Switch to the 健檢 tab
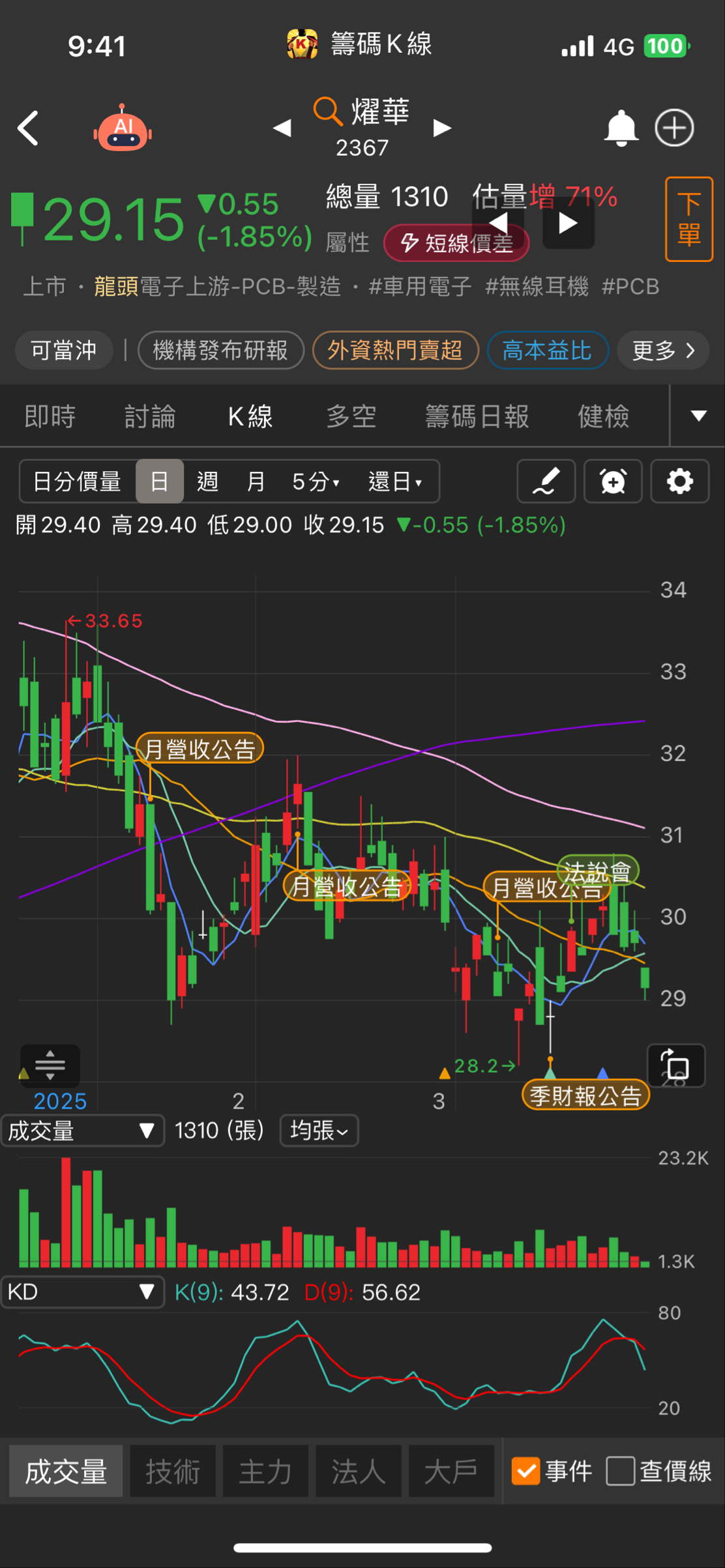725x1568 pixels. 604,416
